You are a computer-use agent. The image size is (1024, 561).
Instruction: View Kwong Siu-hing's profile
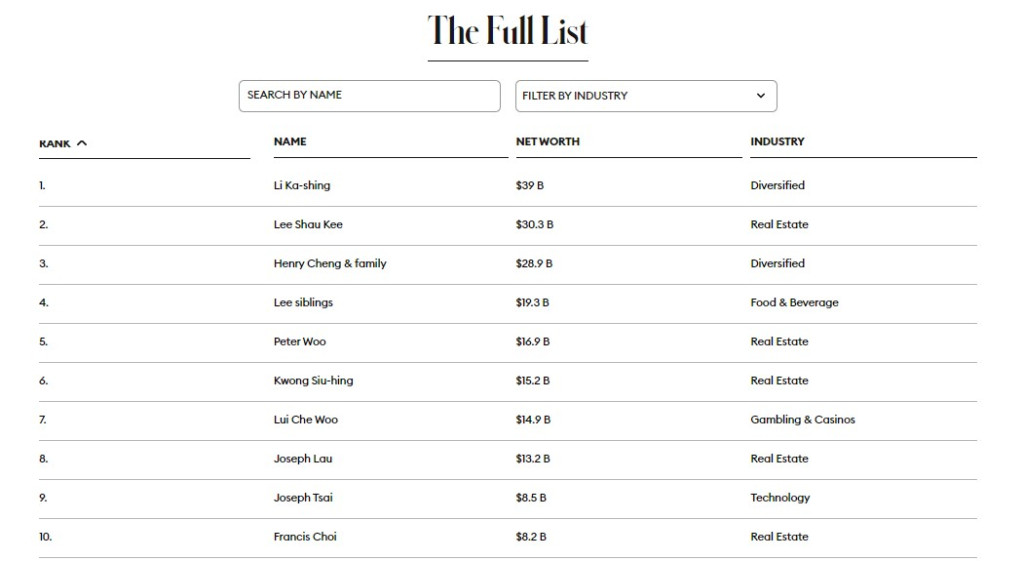(313, 381)
